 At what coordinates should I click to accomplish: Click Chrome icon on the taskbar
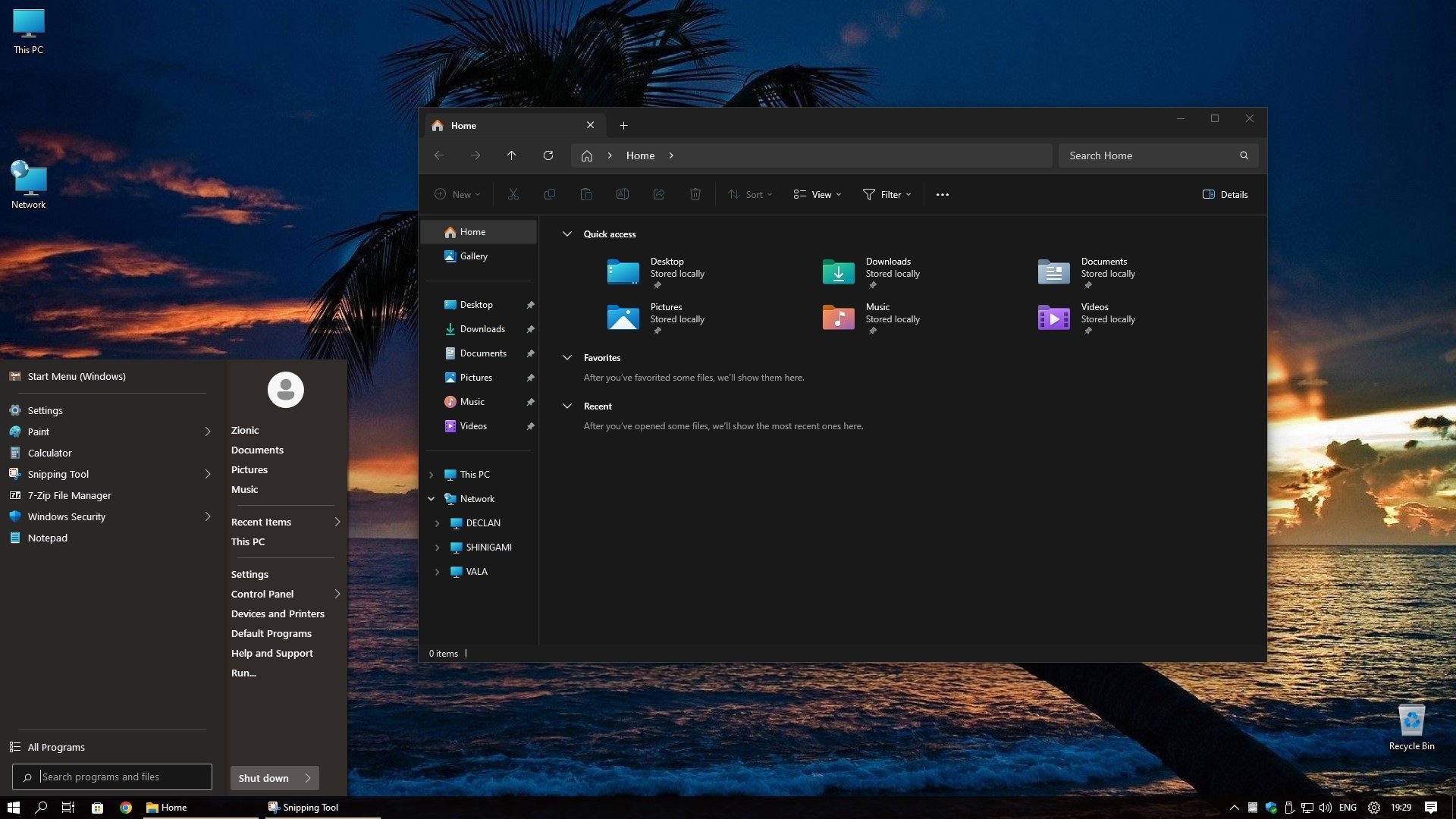click(x=126, y=808)
